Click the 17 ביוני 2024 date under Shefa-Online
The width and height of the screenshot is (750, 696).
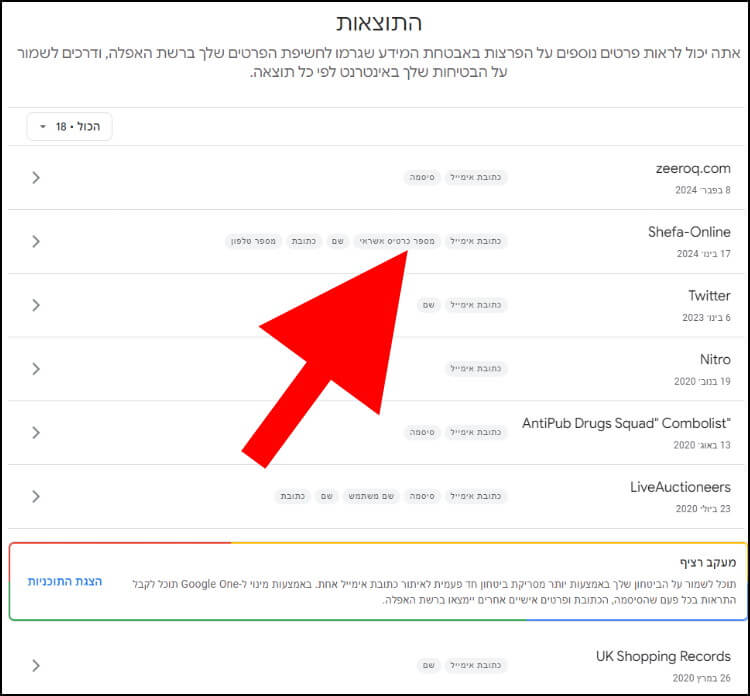704,254
